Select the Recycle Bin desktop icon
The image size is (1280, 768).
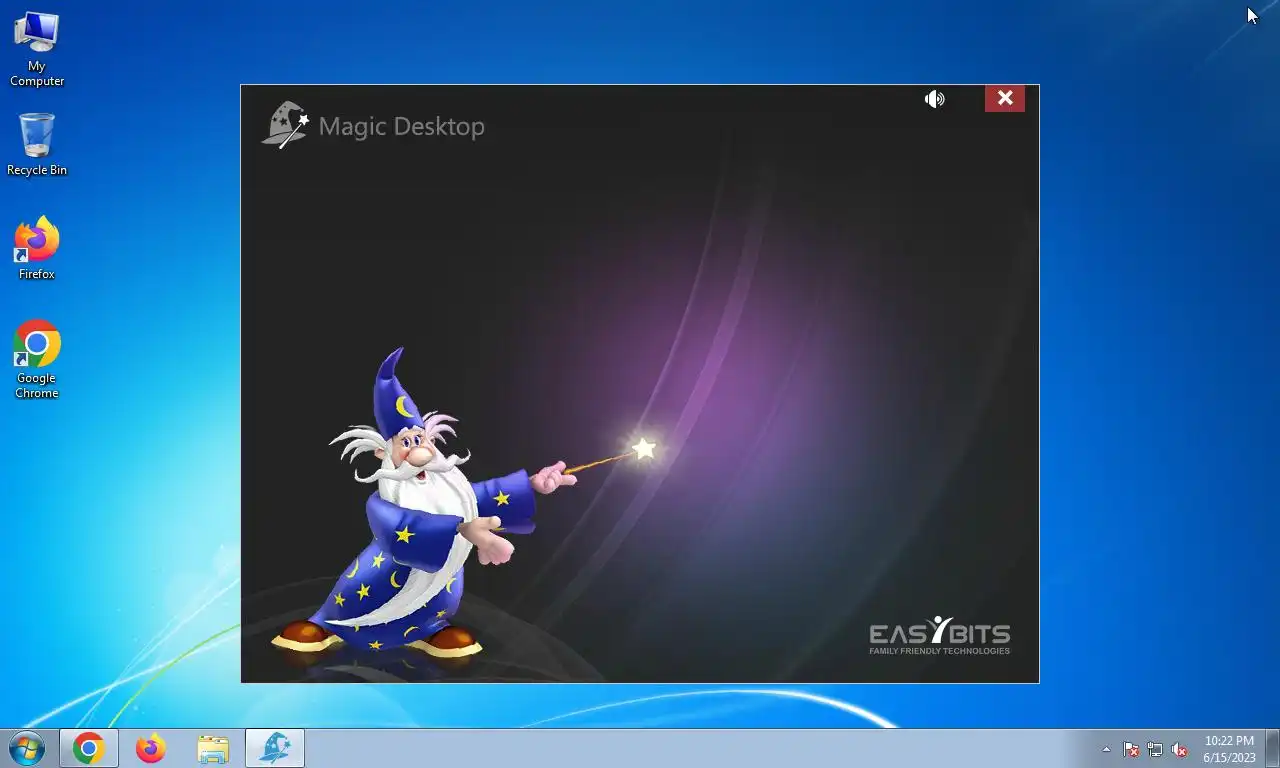pyautogui.click(x=37, y=145)
